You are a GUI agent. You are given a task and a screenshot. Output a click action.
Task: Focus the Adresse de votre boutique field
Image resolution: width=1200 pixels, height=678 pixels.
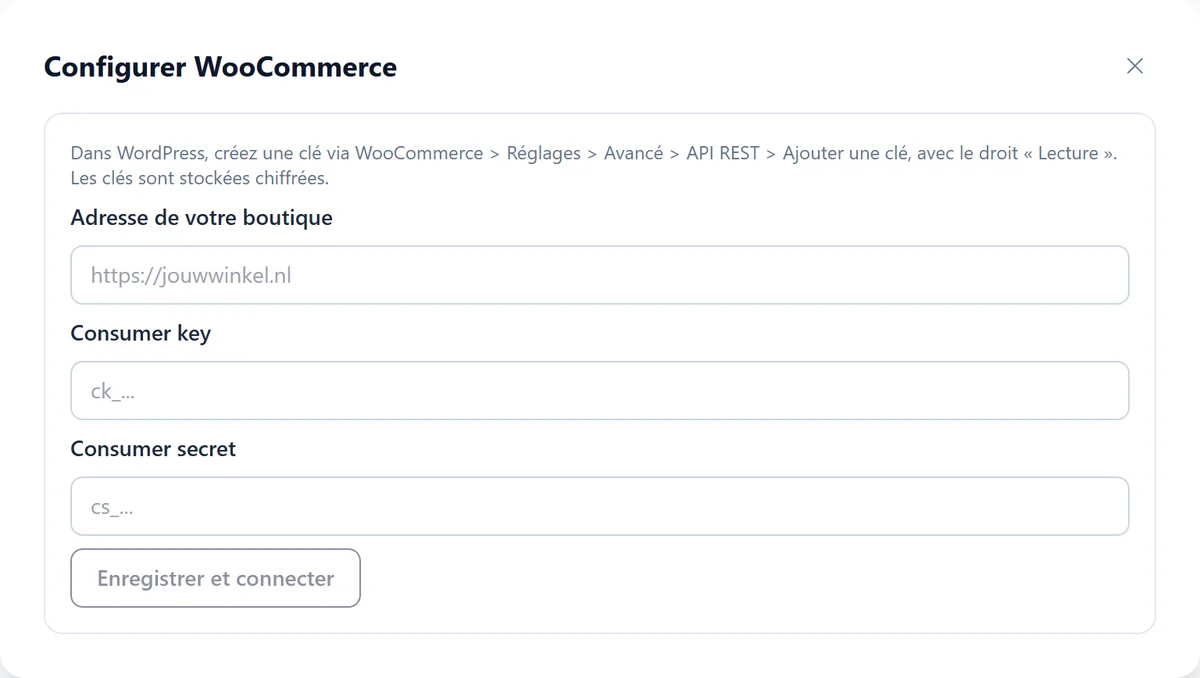[x=600, y=275]
